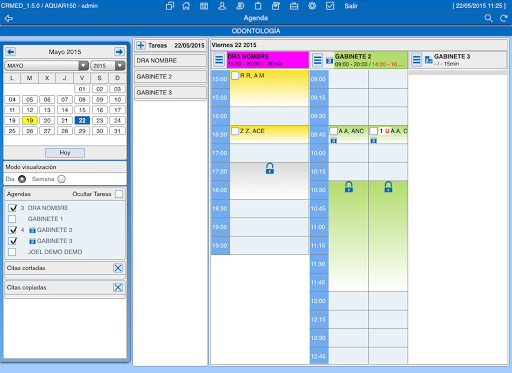This screenshot has width=512, height=373.
Task: Open DRA NOMBRE tasks row
Action: click(170, 61)
